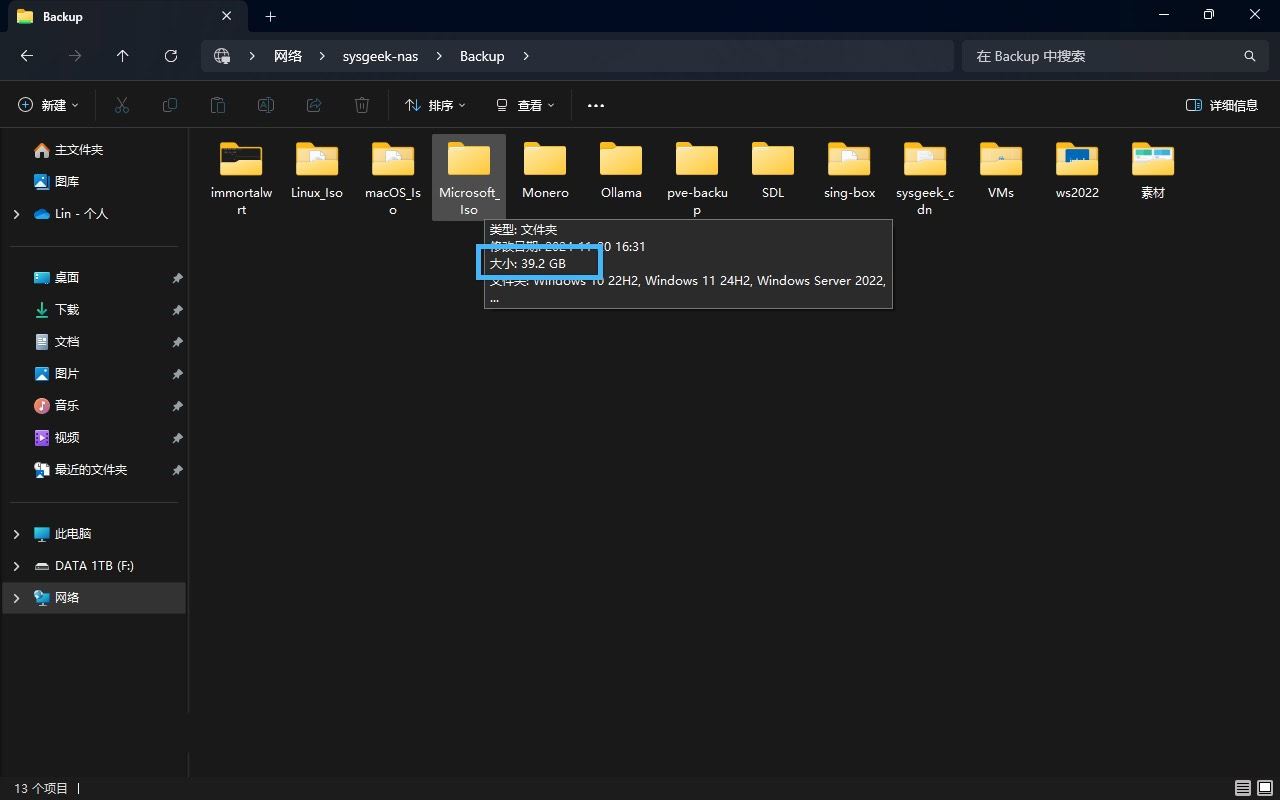
Task: Switch to details list view in status bar
Action: point(1242,788)
